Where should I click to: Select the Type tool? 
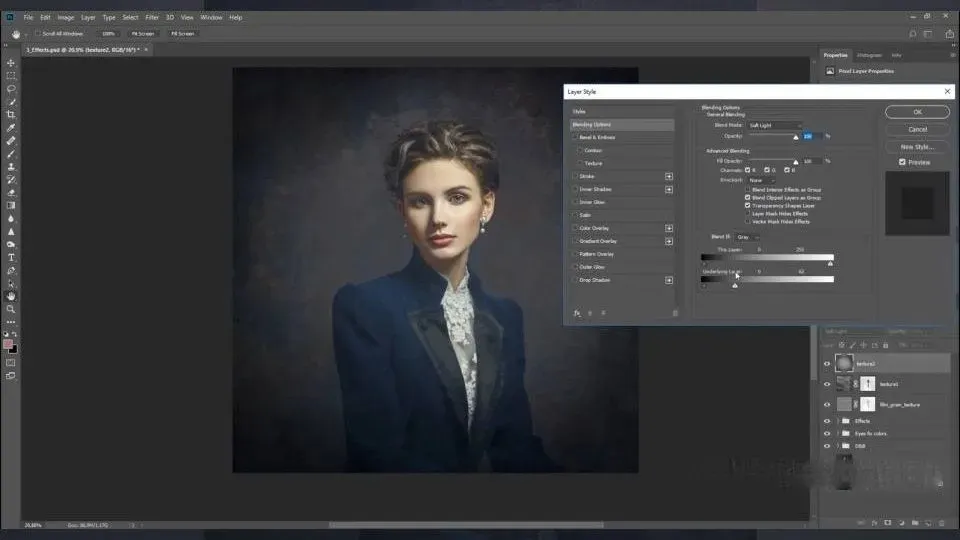pyautogui.click(x=11, y=257)
